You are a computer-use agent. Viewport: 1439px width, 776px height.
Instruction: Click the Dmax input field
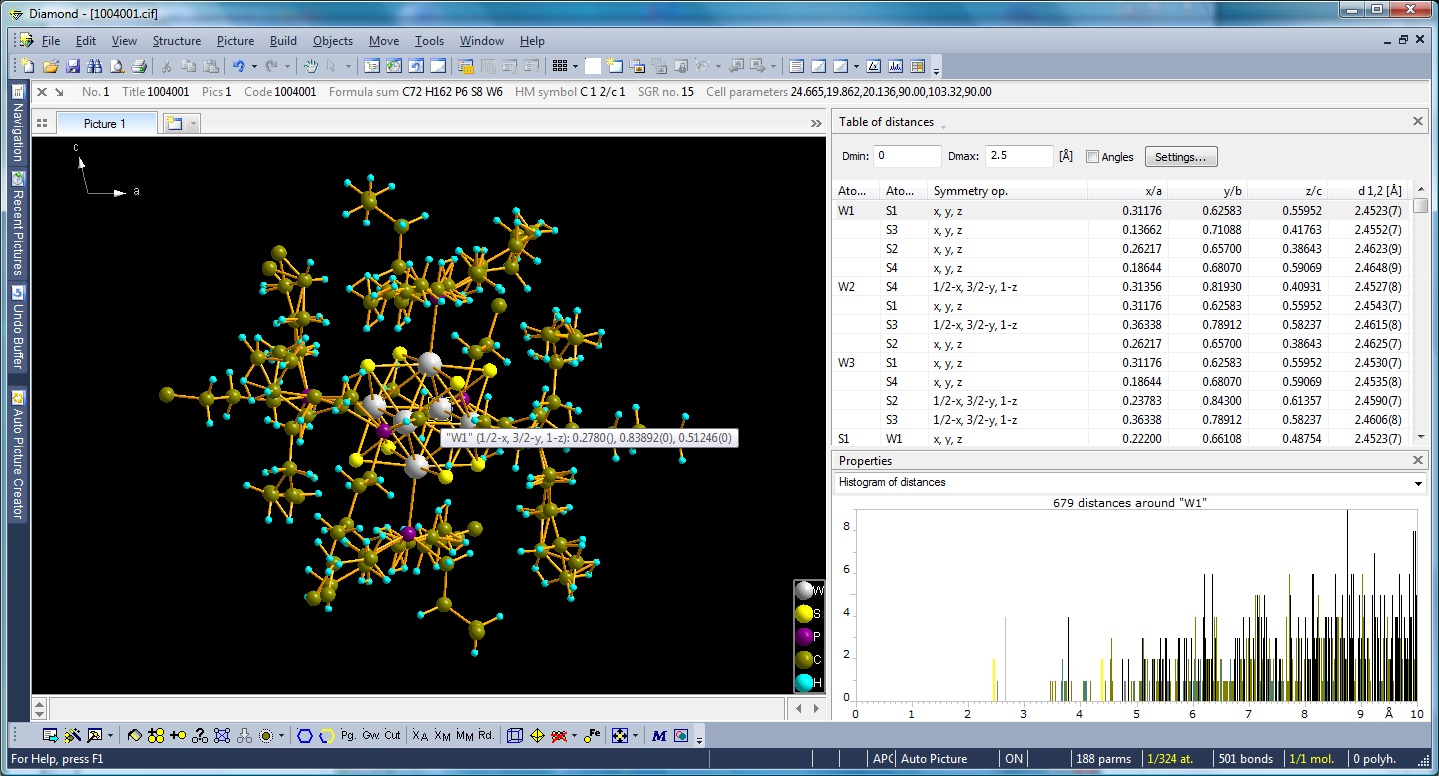(1018, 156)
